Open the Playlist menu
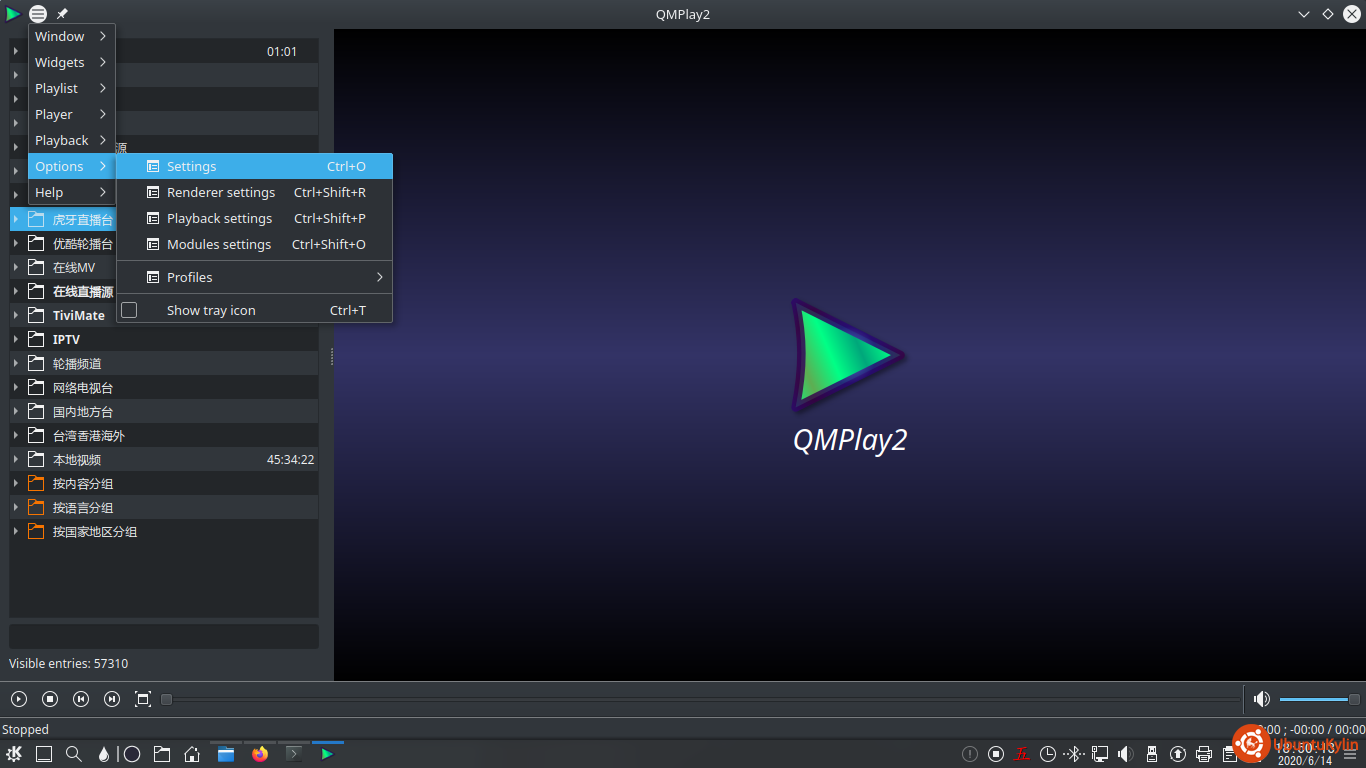 [x=72, y=88]
